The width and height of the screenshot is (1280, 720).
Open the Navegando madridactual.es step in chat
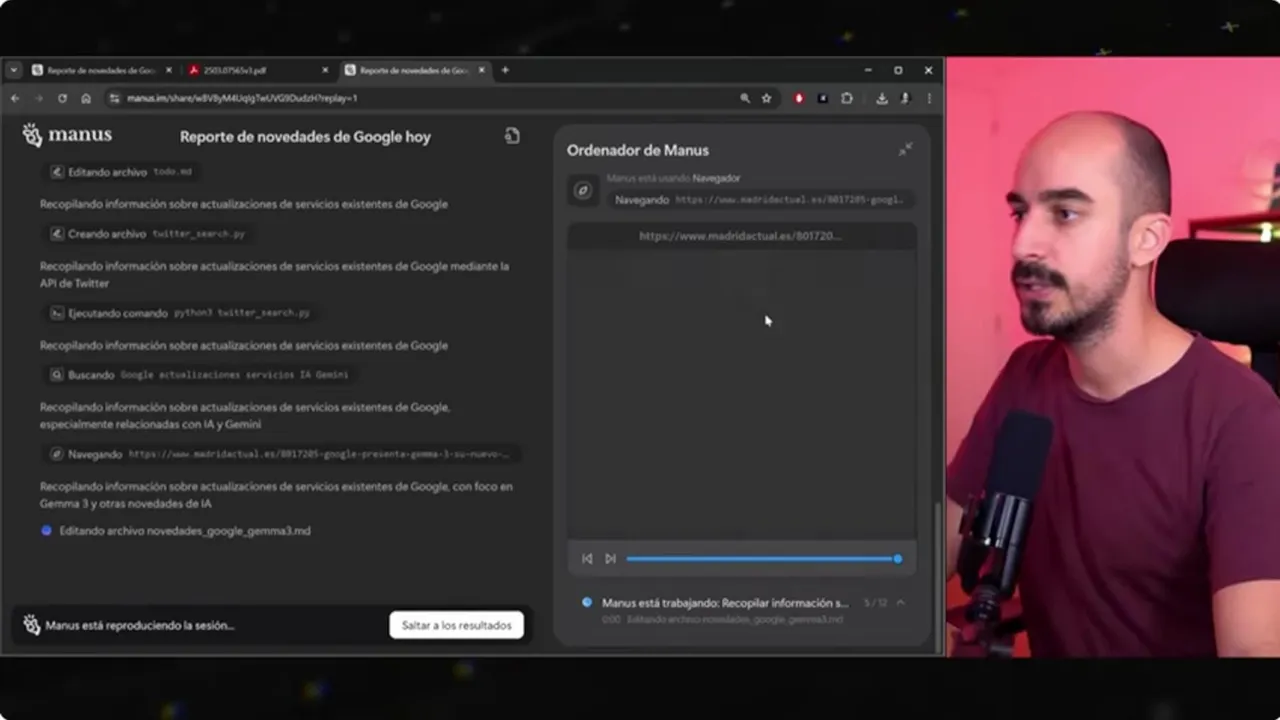(283, 454)
